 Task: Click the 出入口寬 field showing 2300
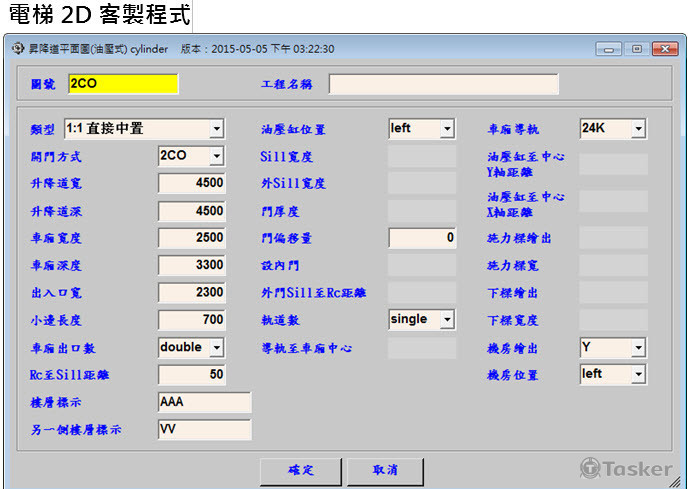192,293
